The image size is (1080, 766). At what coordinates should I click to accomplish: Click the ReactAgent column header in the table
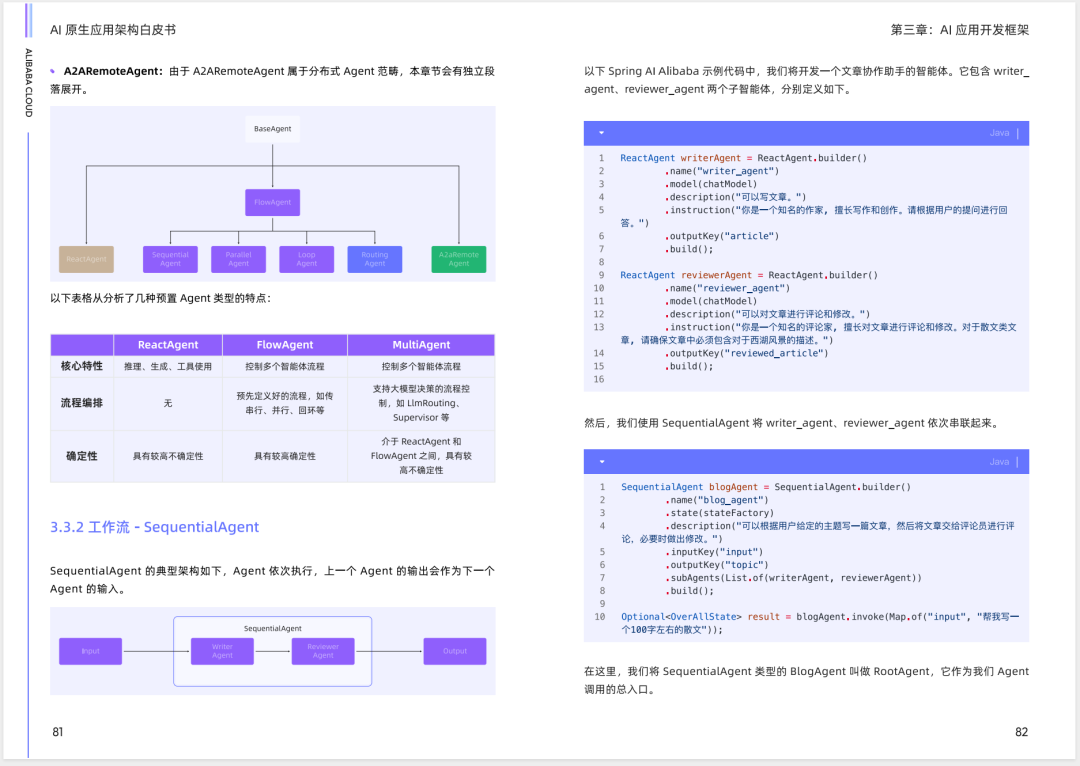[168, 345]
